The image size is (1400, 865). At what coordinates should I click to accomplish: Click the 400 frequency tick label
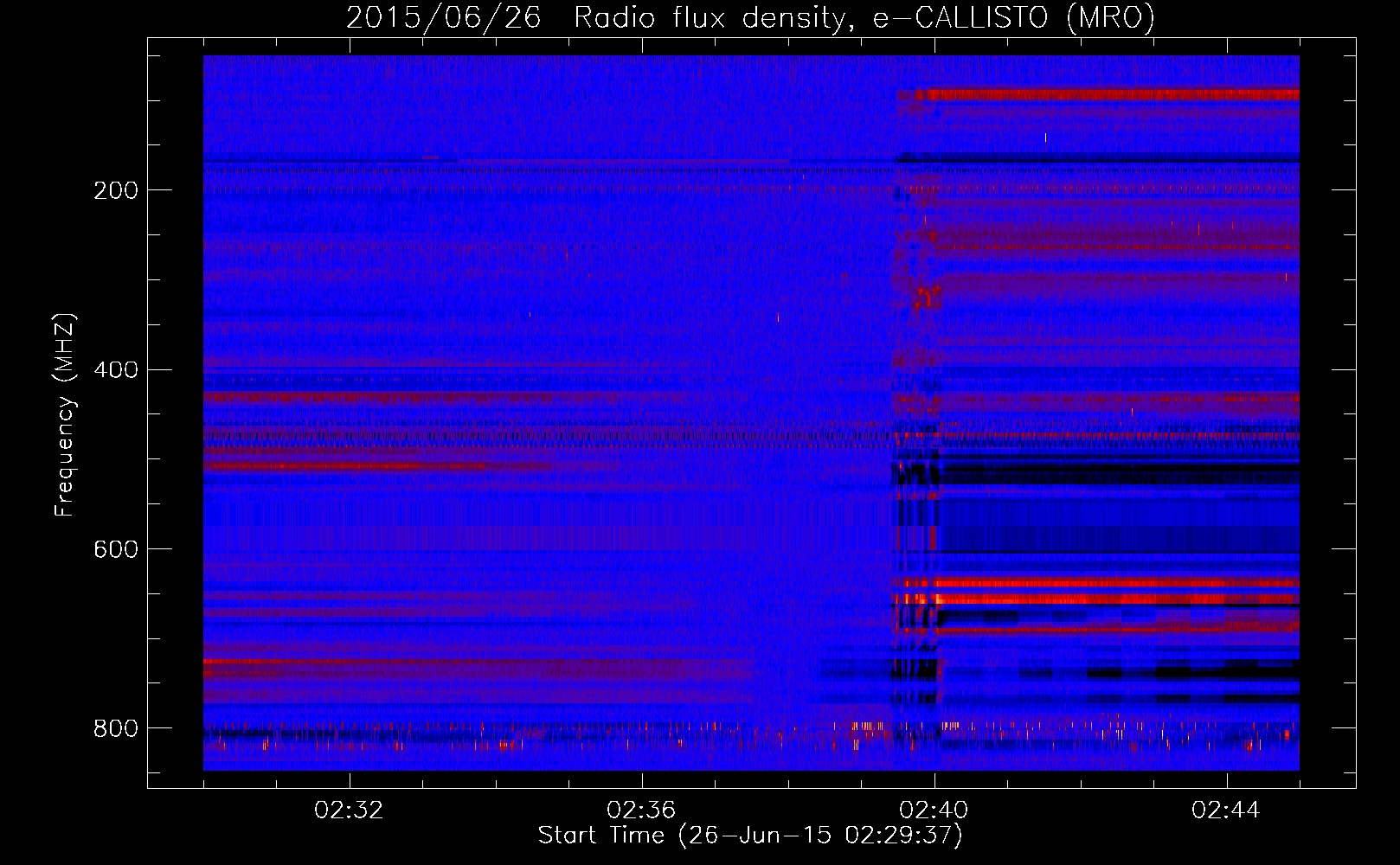pos(116,370)
